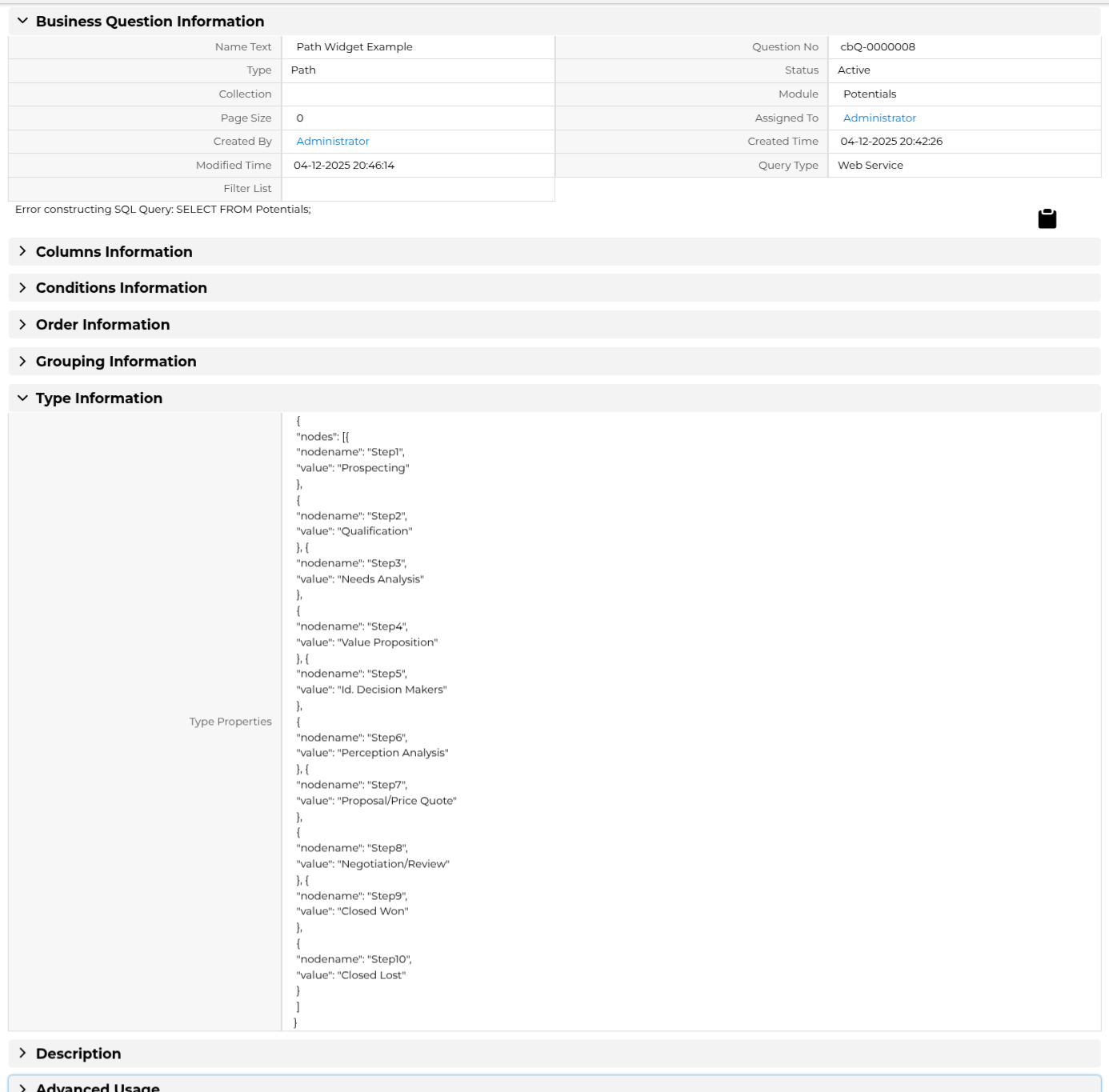Open the Assigned To Administrator link
1109x1092 pixels.
pos(879,118)
